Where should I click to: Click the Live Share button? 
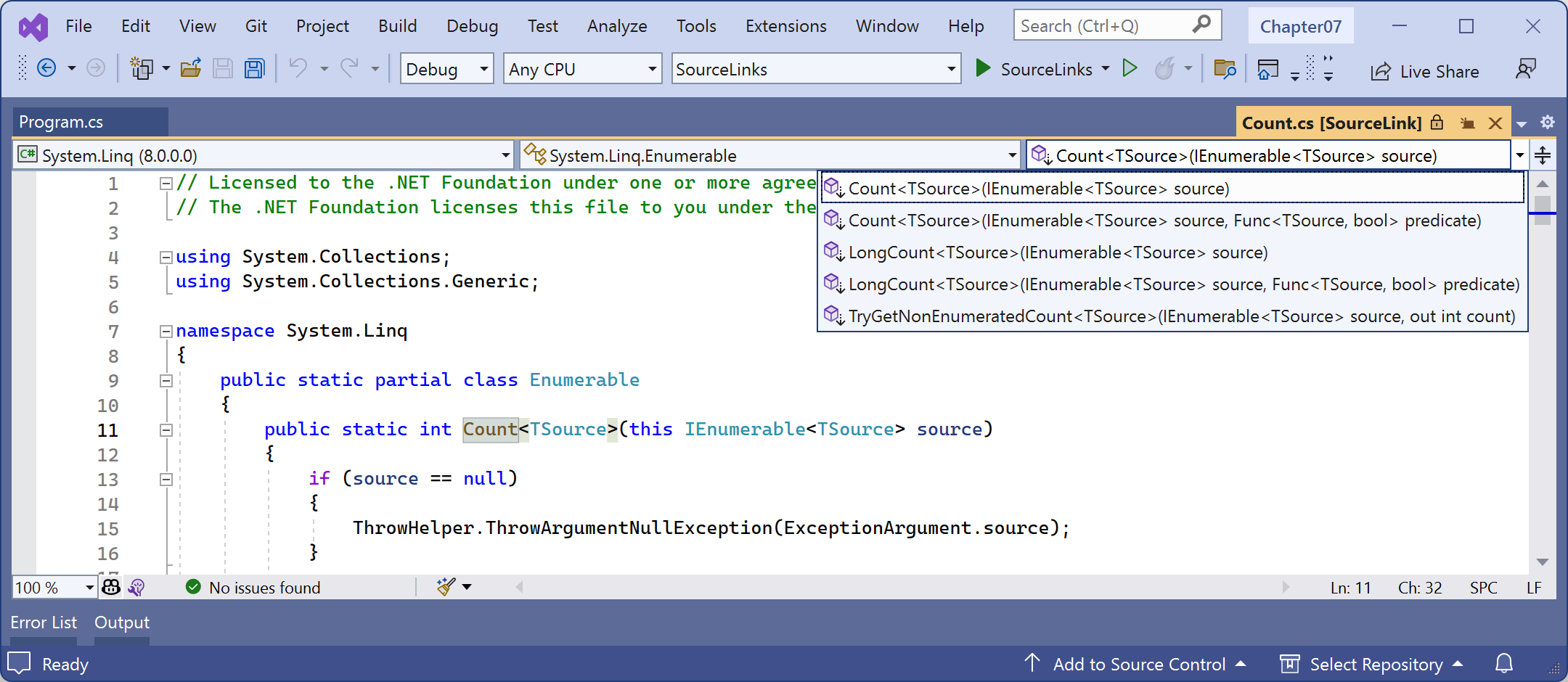coord(1425,71)
